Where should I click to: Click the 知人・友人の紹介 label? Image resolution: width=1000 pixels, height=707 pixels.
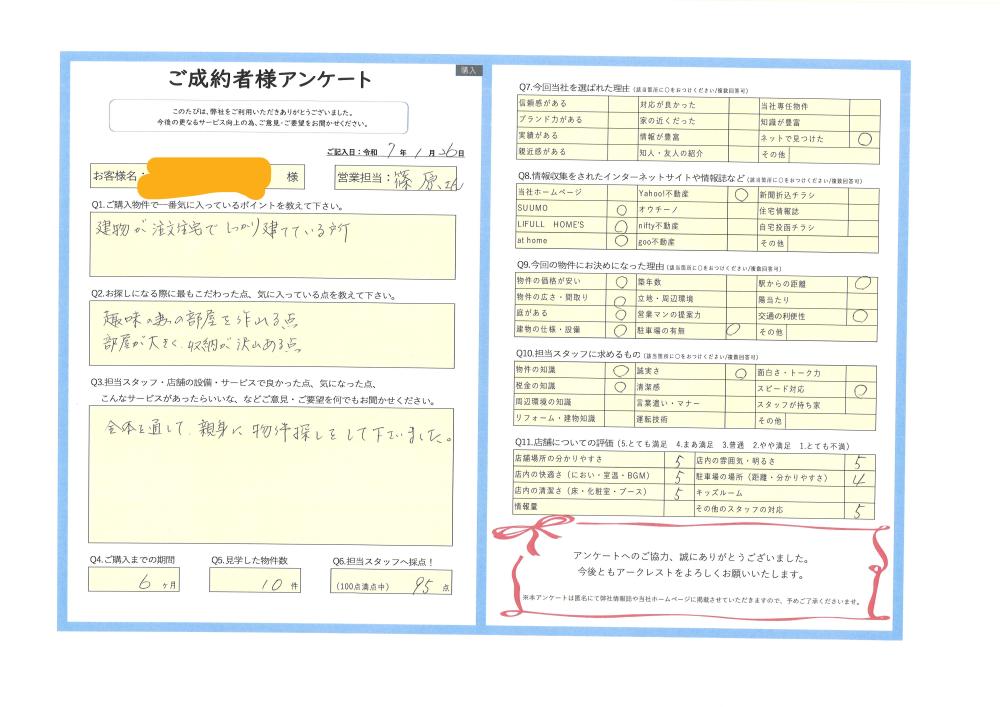coord(671,153)
